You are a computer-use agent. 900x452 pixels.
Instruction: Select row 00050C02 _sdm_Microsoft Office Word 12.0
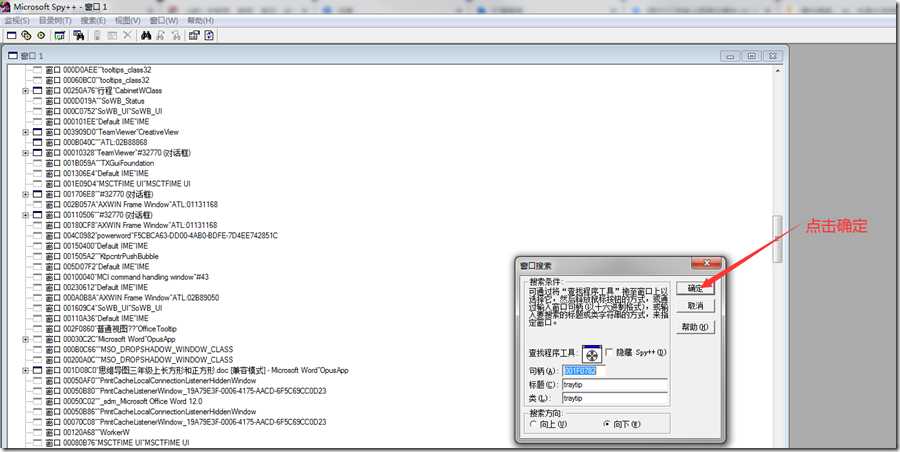(x=124, y=401)
